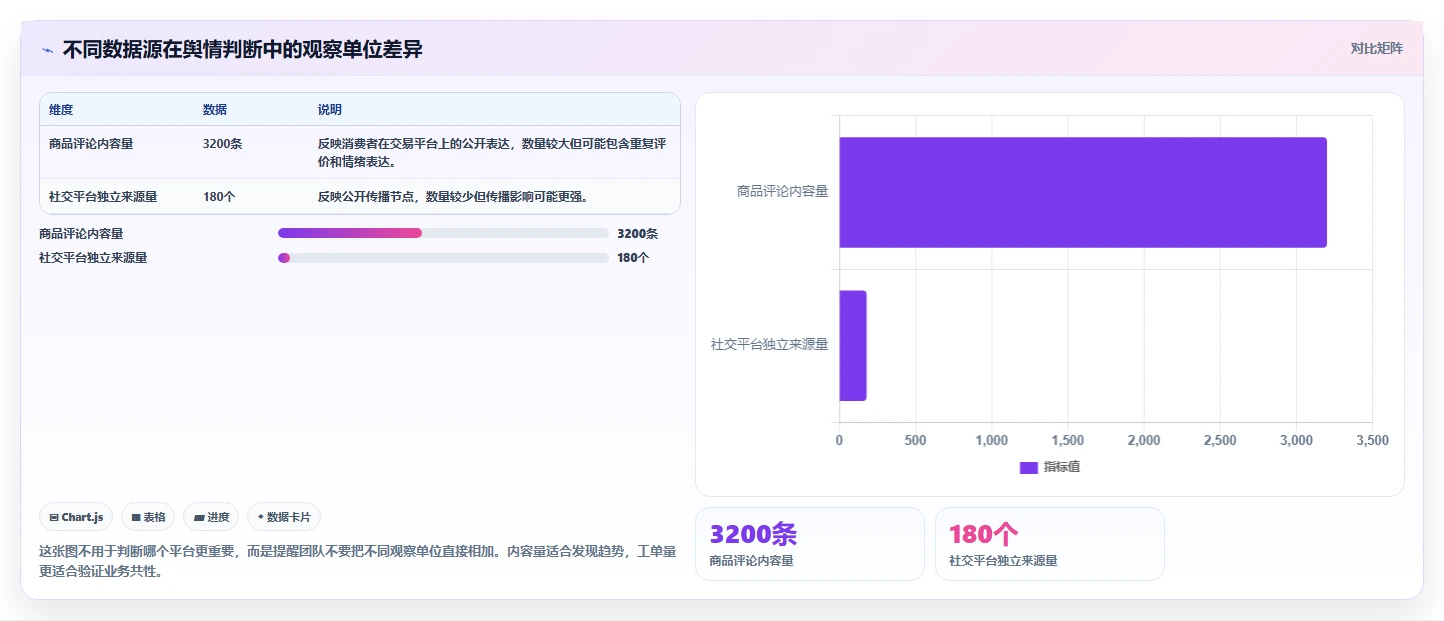This screenshot has height=621, width=1444.
Task: Click the 3200条 progress value label
Action: tap(637, 234)
